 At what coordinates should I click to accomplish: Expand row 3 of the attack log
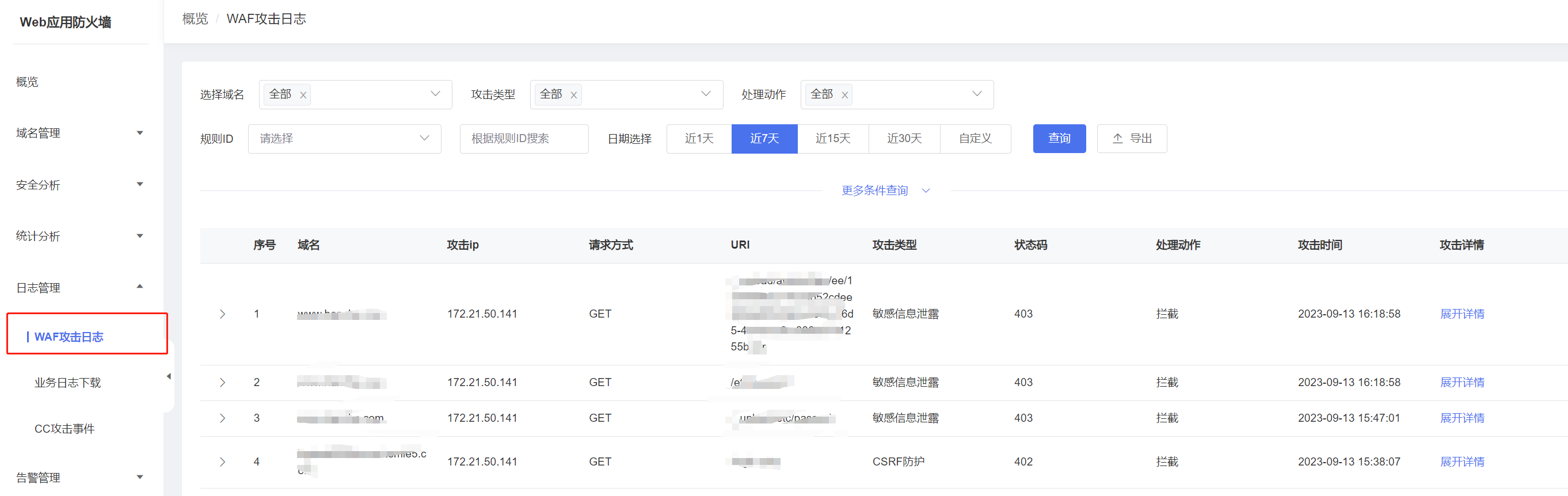(223, 418)
